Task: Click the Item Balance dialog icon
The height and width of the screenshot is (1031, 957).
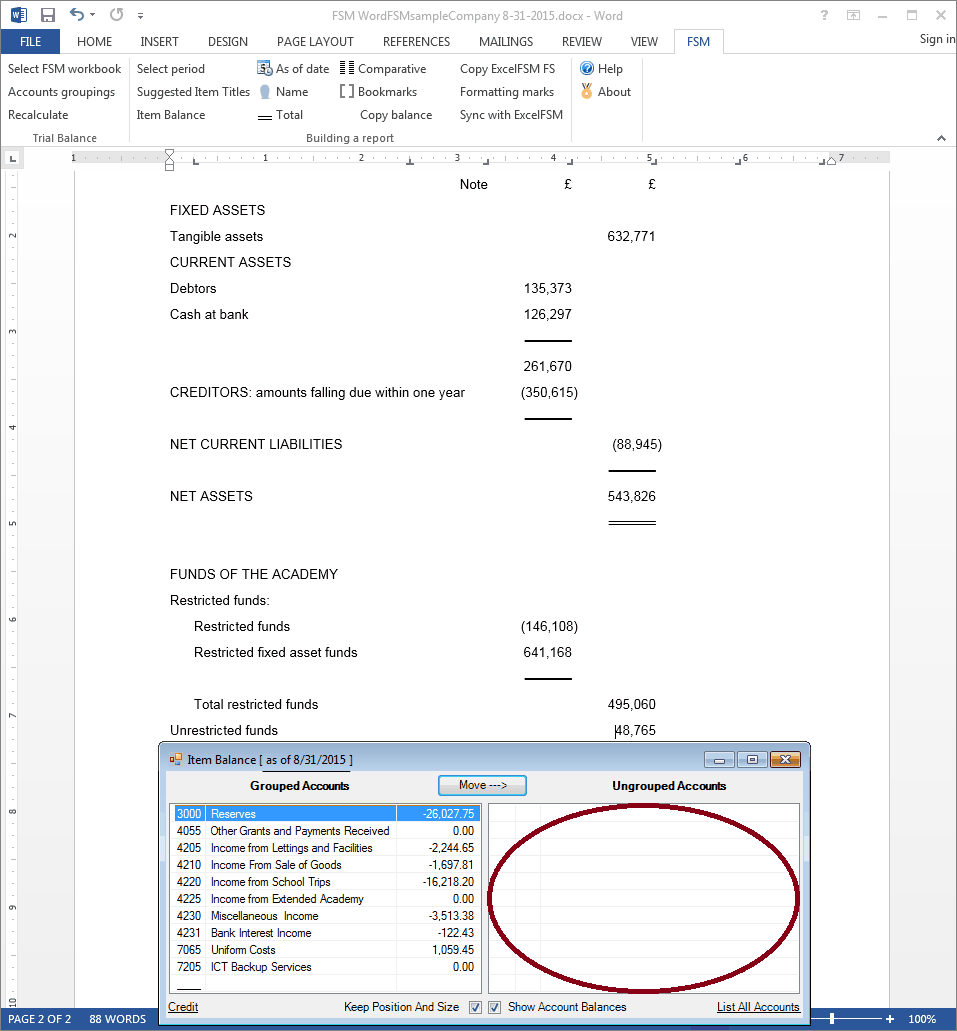Action: point(176,759)
